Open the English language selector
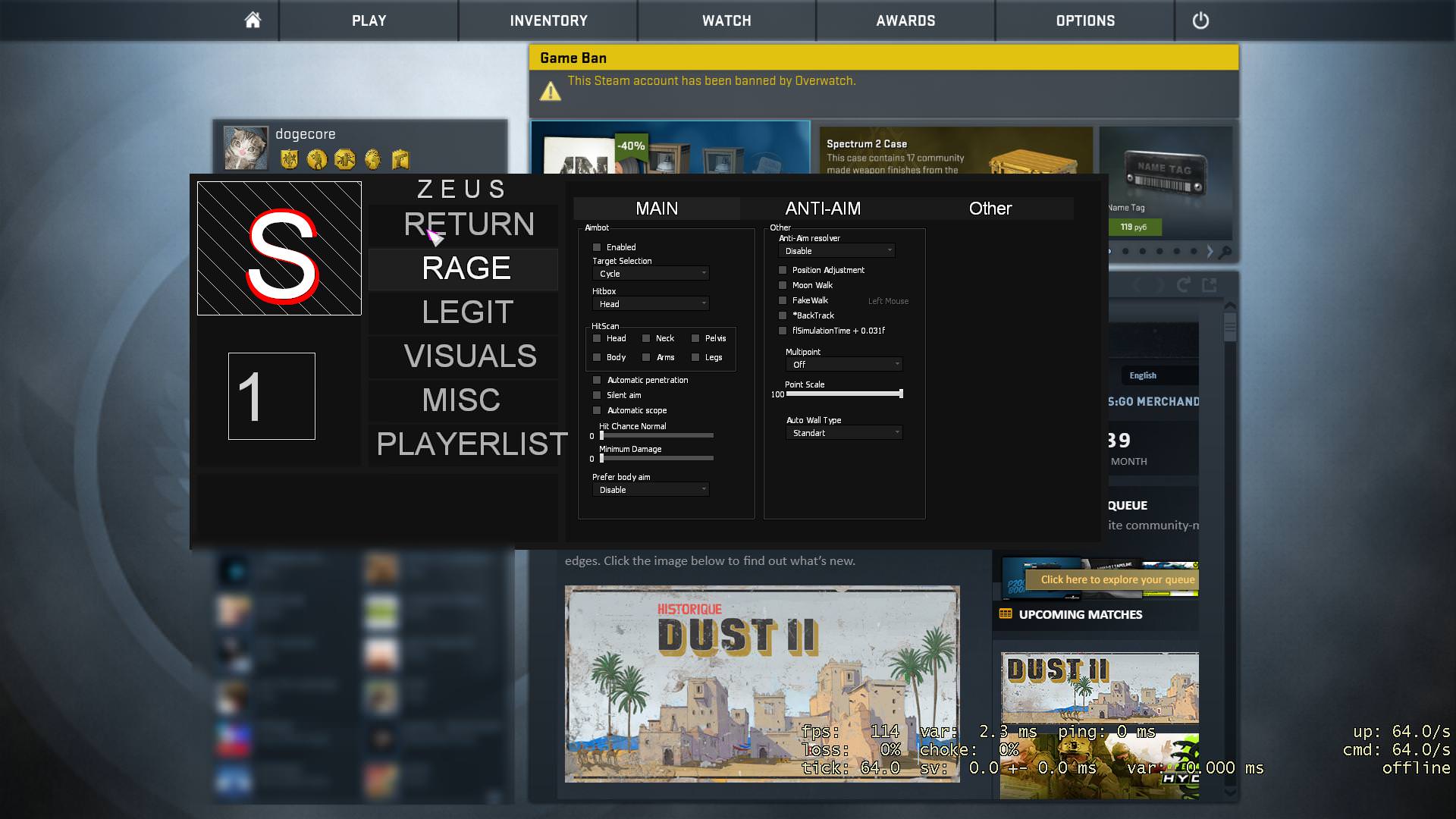Image resolution: width=1456 pixels, height=819 pixels. point(1159,375)
